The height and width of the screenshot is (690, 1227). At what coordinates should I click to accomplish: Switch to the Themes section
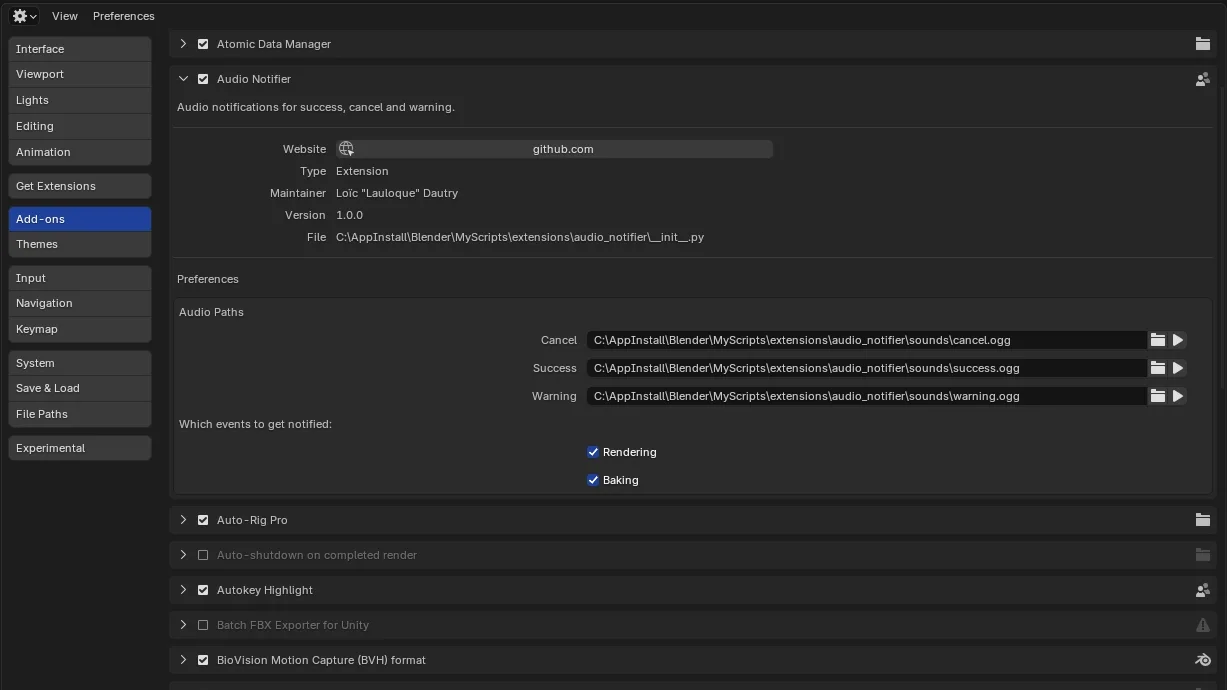point(37,243)
